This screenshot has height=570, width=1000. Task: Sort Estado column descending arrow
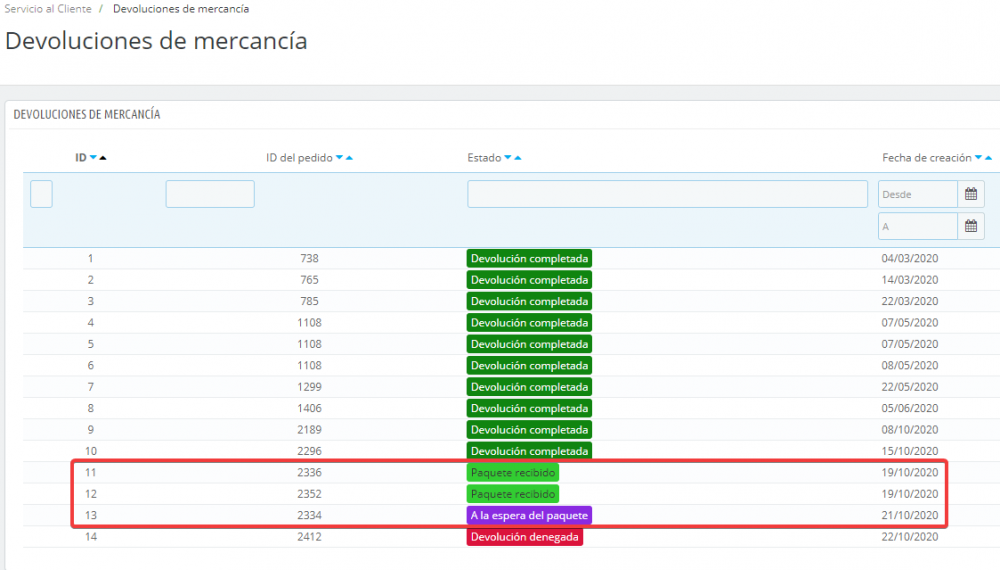click(508, 157)
